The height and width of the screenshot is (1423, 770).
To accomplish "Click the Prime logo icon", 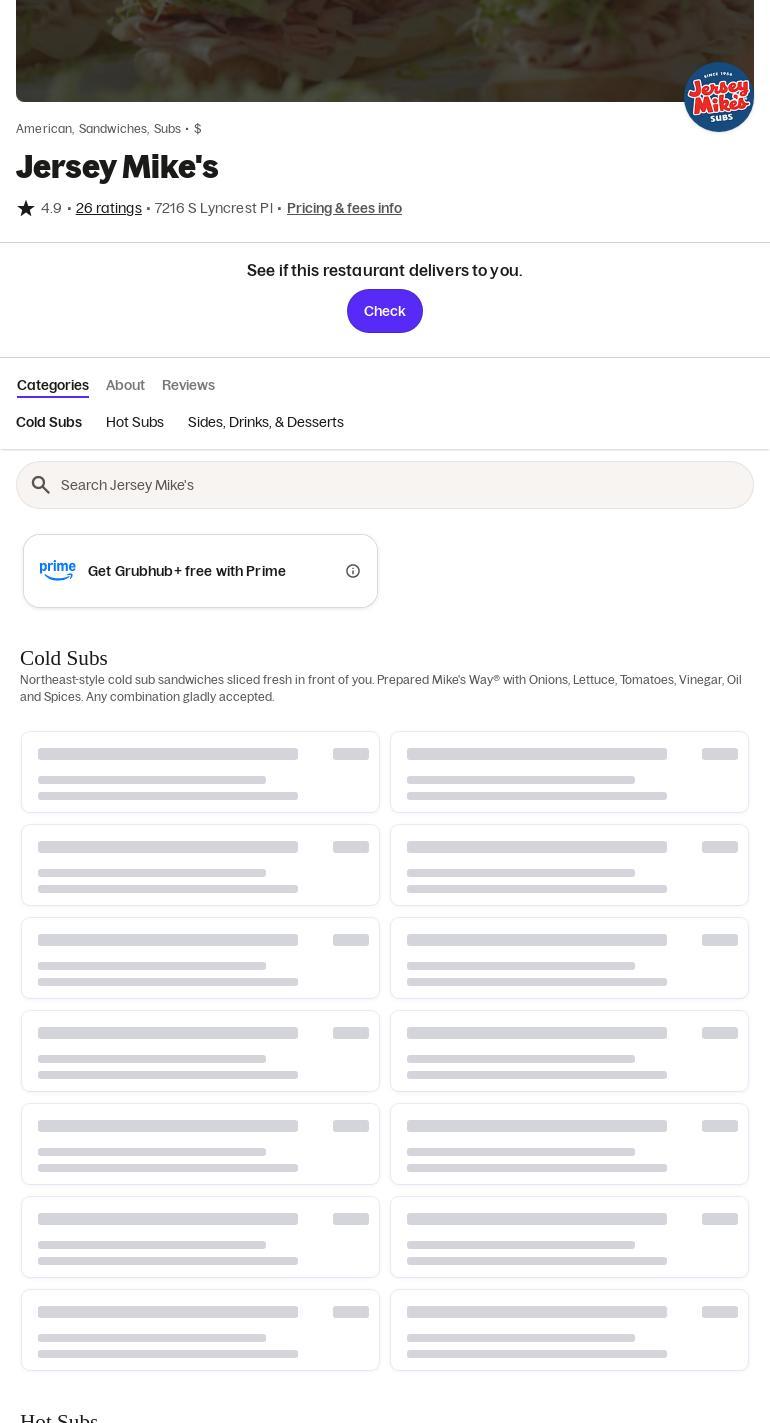I will click(x=58, y=570).
